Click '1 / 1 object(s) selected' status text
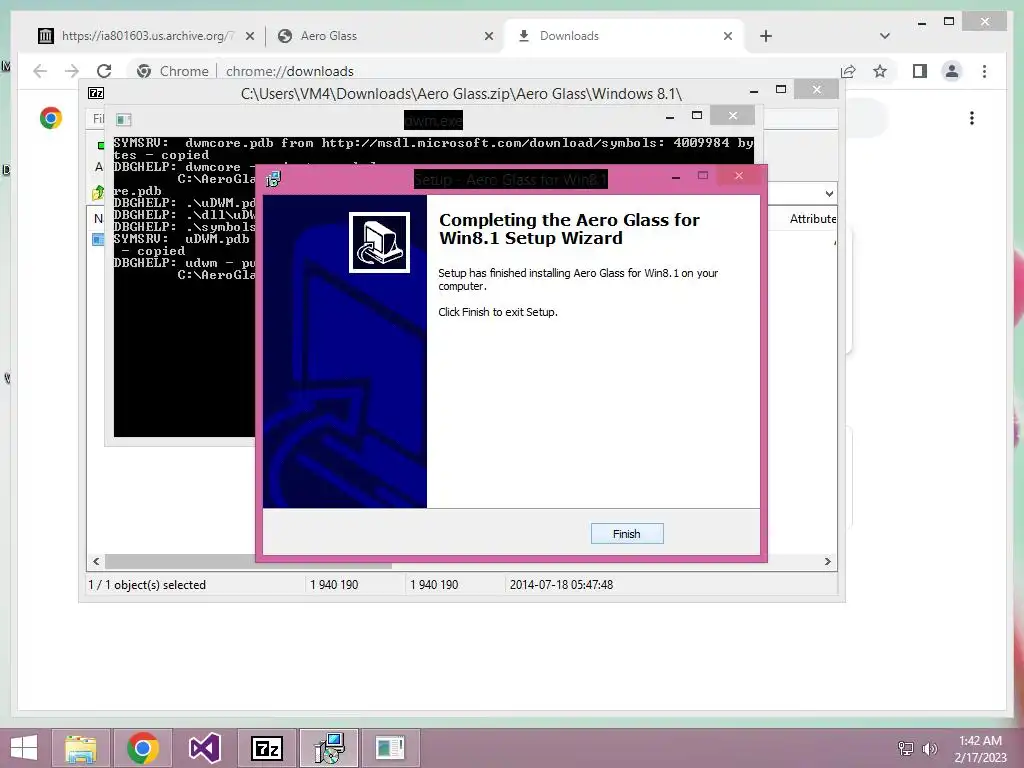The height and width of the screenshot is (768, 1024). [x=147, y=585]
